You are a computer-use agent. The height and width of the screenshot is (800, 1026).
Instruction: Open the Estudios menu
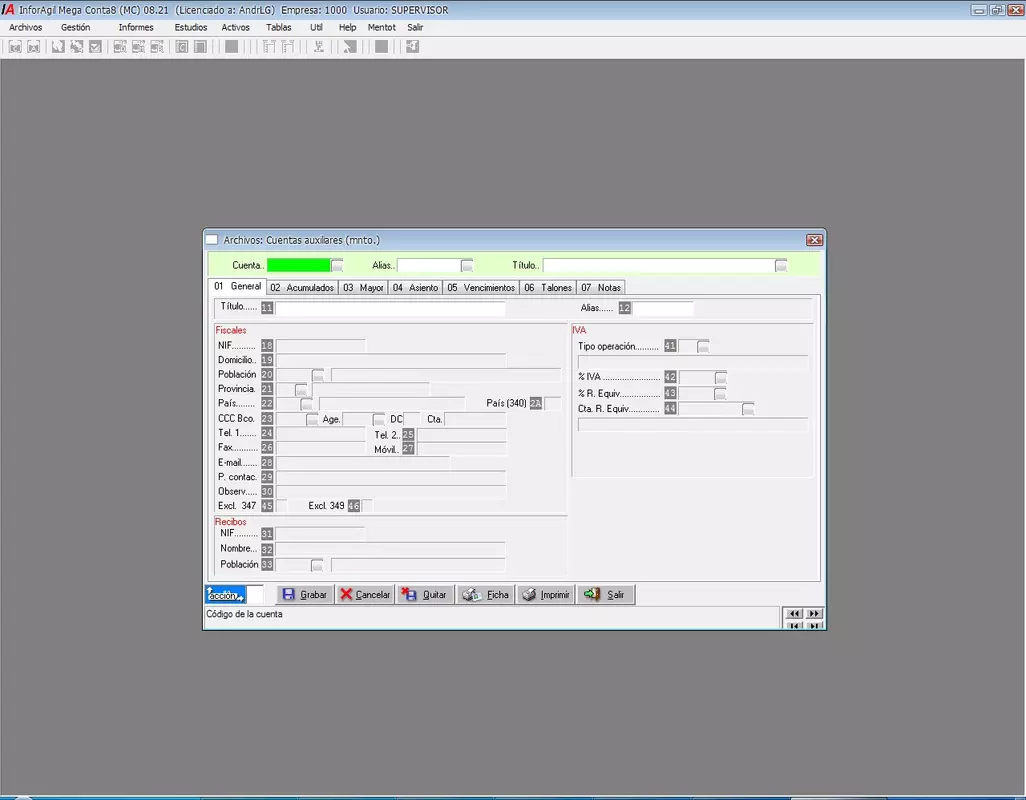190,27
